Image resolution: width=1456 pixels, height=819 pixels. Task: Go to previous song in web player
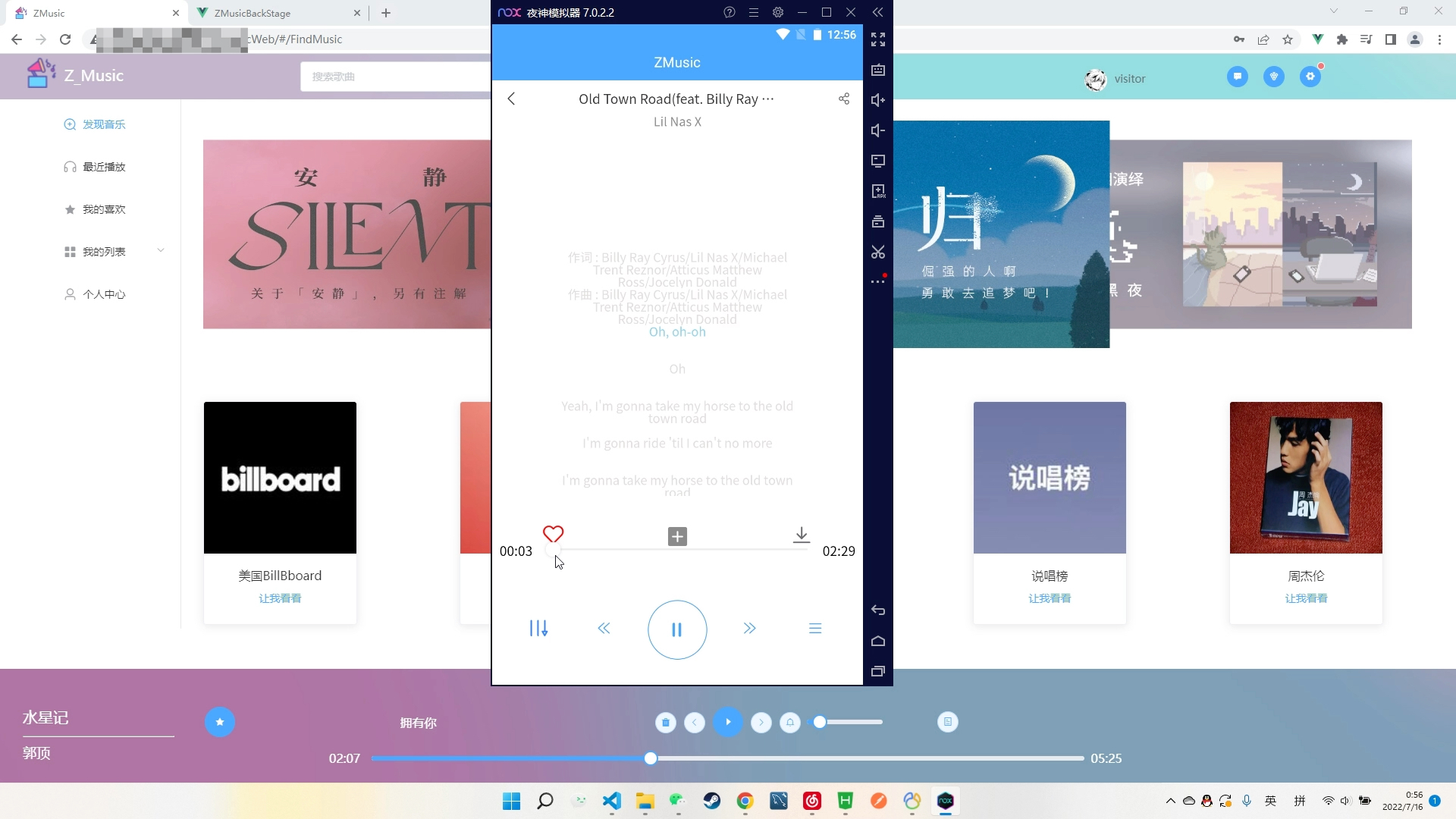coord(695,723)
